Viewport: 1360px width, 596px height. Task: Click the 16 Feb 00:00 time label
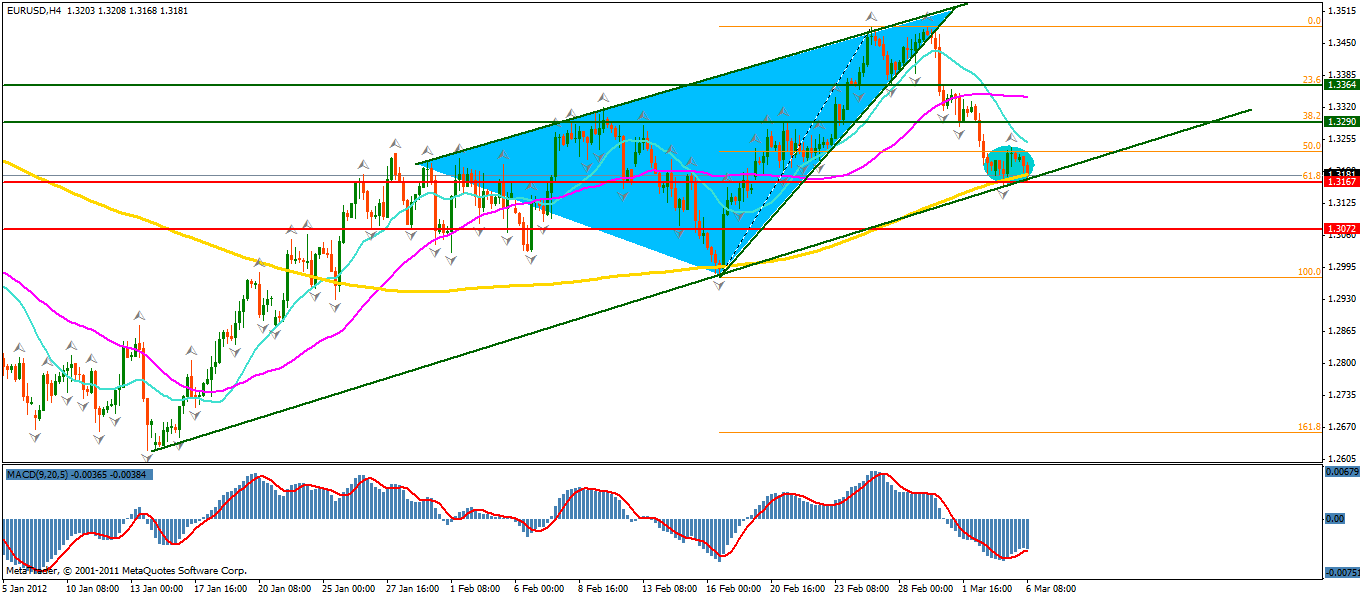click(733, 589)
